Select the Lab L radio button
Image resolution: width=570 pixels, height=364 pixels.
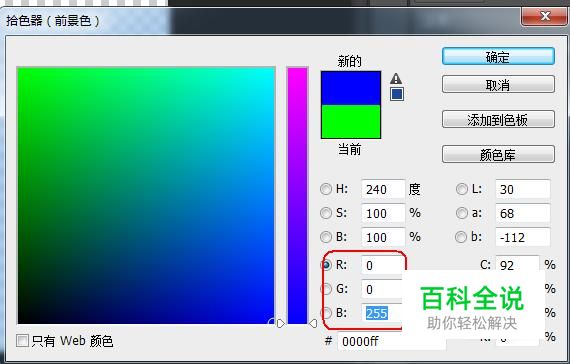[x=462, y=189]
